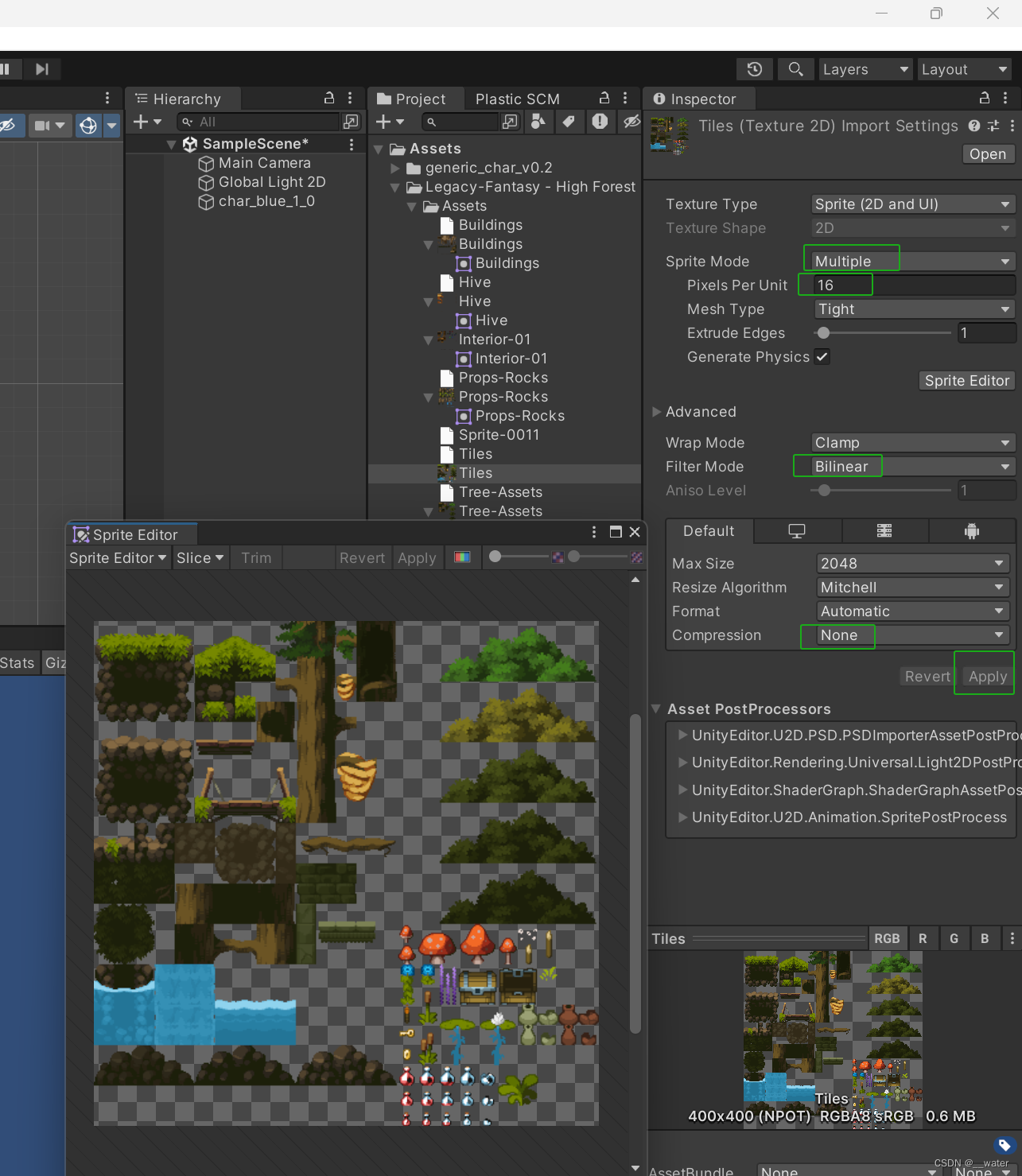Open the Inspector help question mark icon
Screen dimensions: 1022x1176
(974, 126)
